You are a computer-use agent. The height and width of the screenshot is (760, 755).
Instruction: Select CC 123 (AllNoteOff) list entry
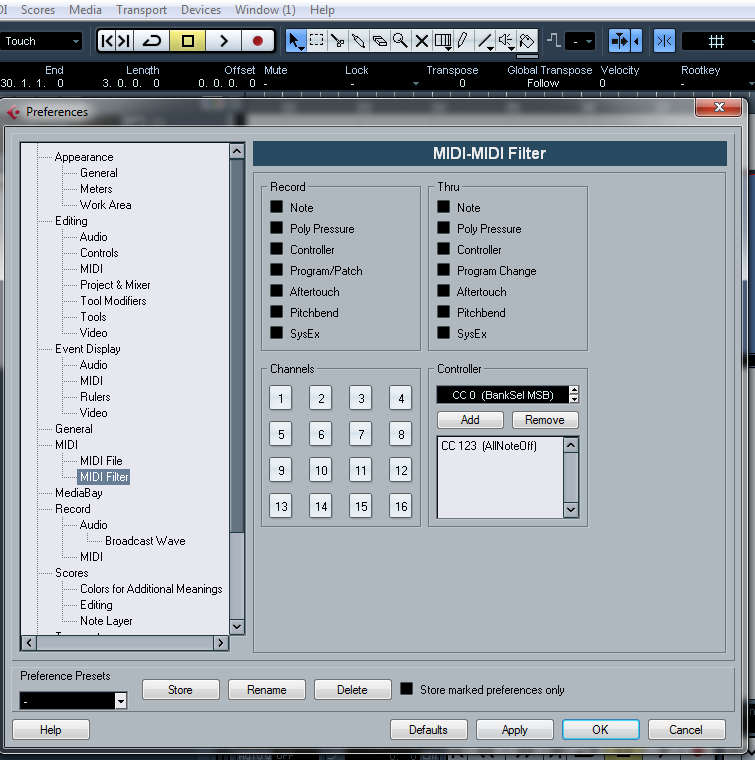click(x=489, y=445)
